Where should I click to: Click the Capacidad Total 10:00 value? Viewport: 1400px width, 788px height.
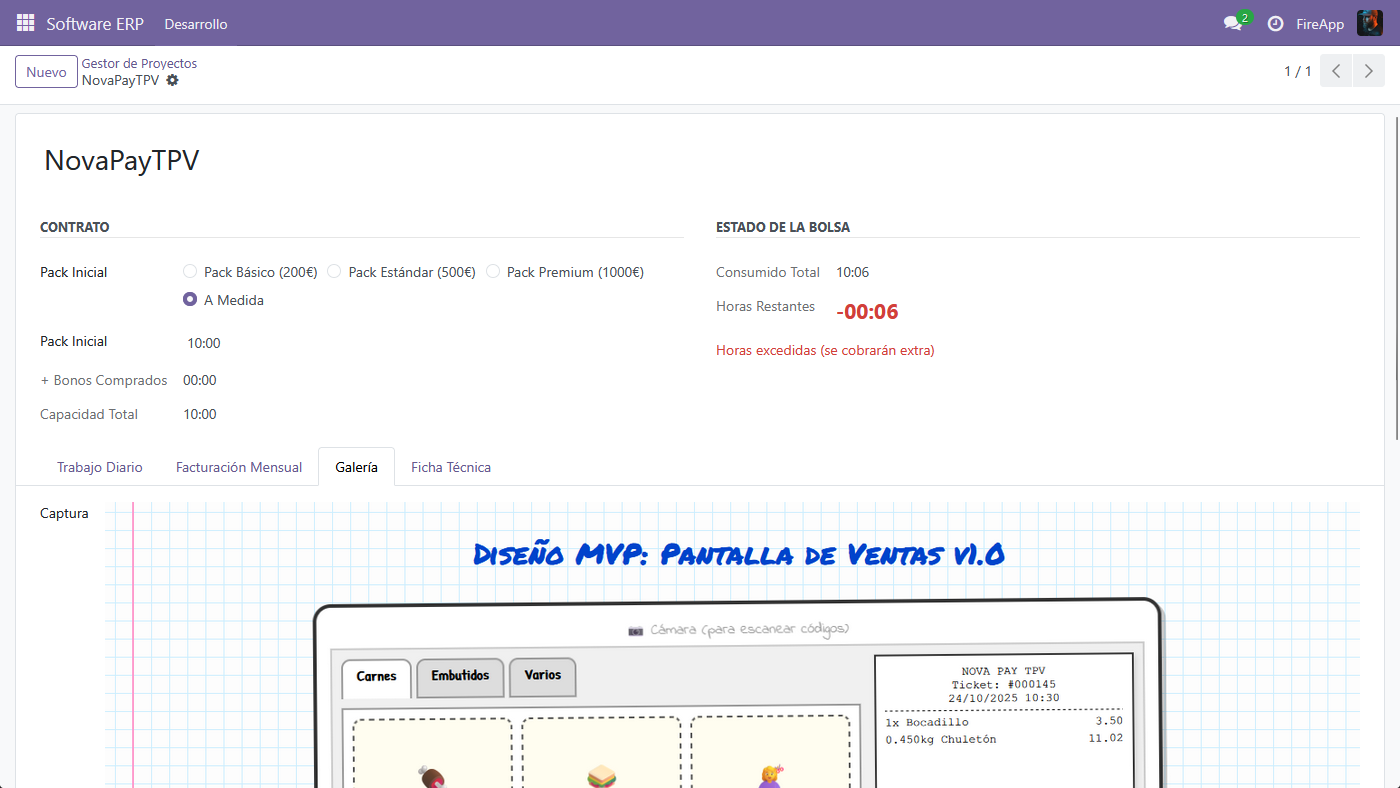[200, 414]
